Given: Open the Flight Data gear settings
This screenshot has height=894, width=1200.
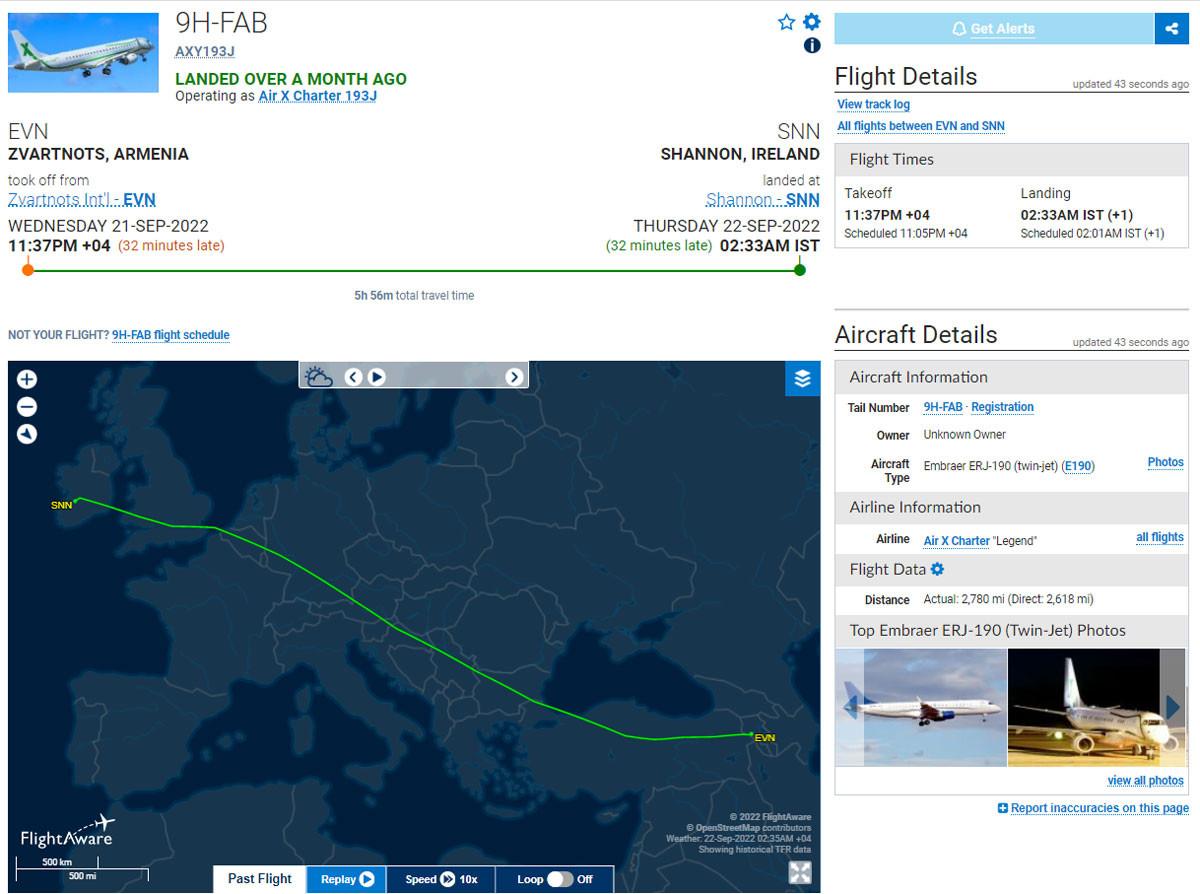Looking at the screenshot, I should coord(937,569).
